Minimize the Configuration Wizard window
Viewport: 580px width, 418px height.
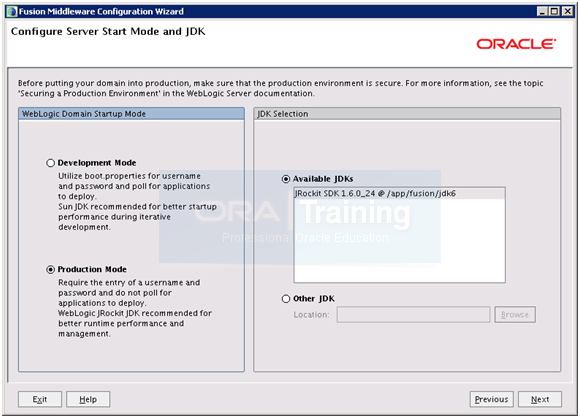[x=542, y=11]
